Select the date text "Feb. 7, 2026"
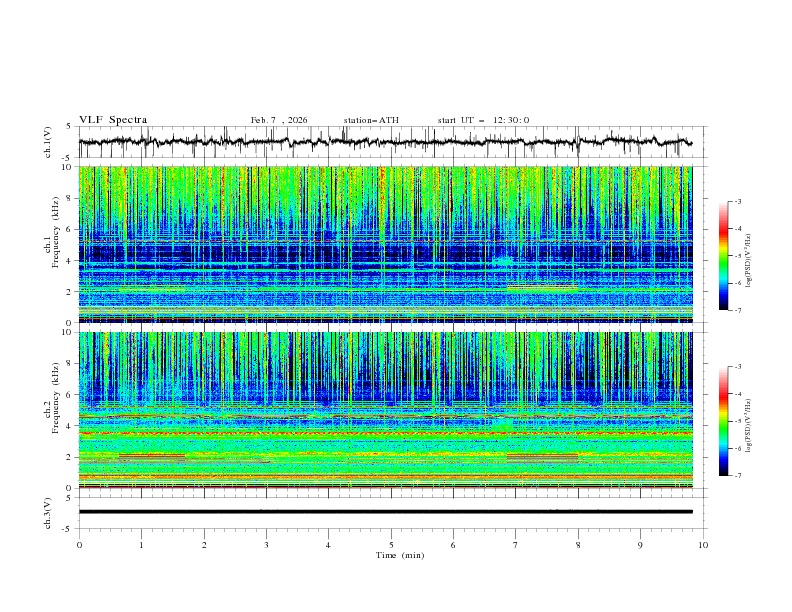792x612 pixels. pyautogui.click(x=279, y=120)
